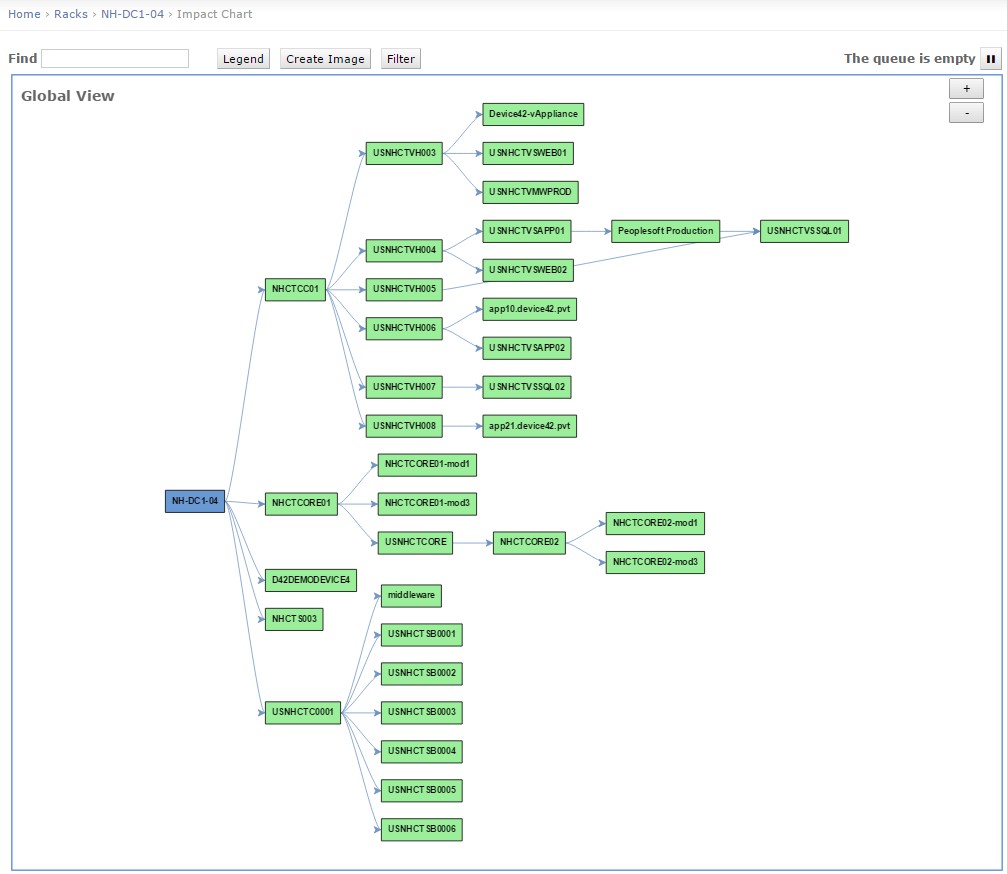Select the USNHCTVSSQL01 node
Image resolution: width=1007 pixels, height=874 pixels.
[x=804, y=231]
